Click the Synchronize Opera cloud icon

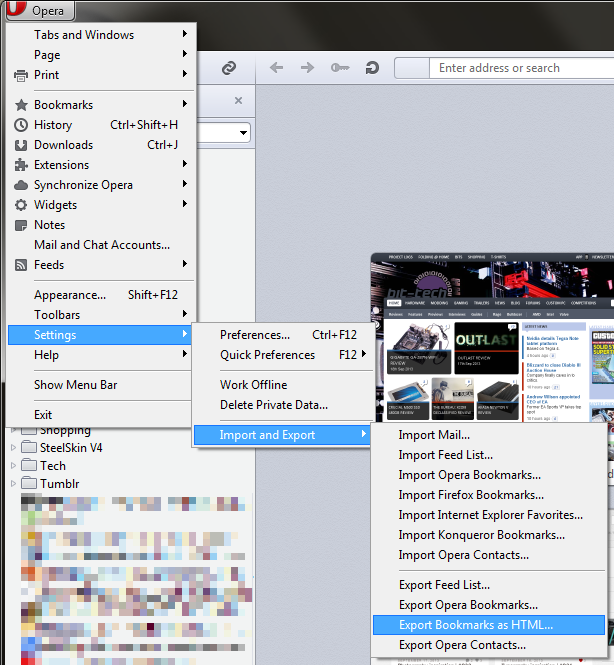[x=21, y=185]
